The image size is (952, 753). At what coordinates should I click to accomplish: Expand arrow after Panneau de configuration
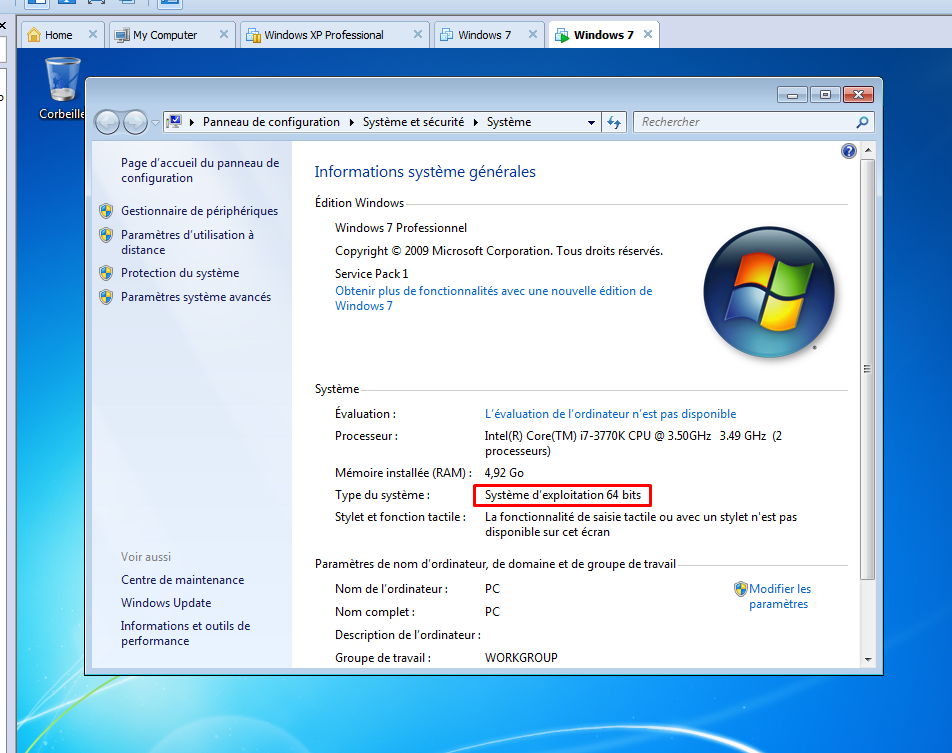[352, 122]
